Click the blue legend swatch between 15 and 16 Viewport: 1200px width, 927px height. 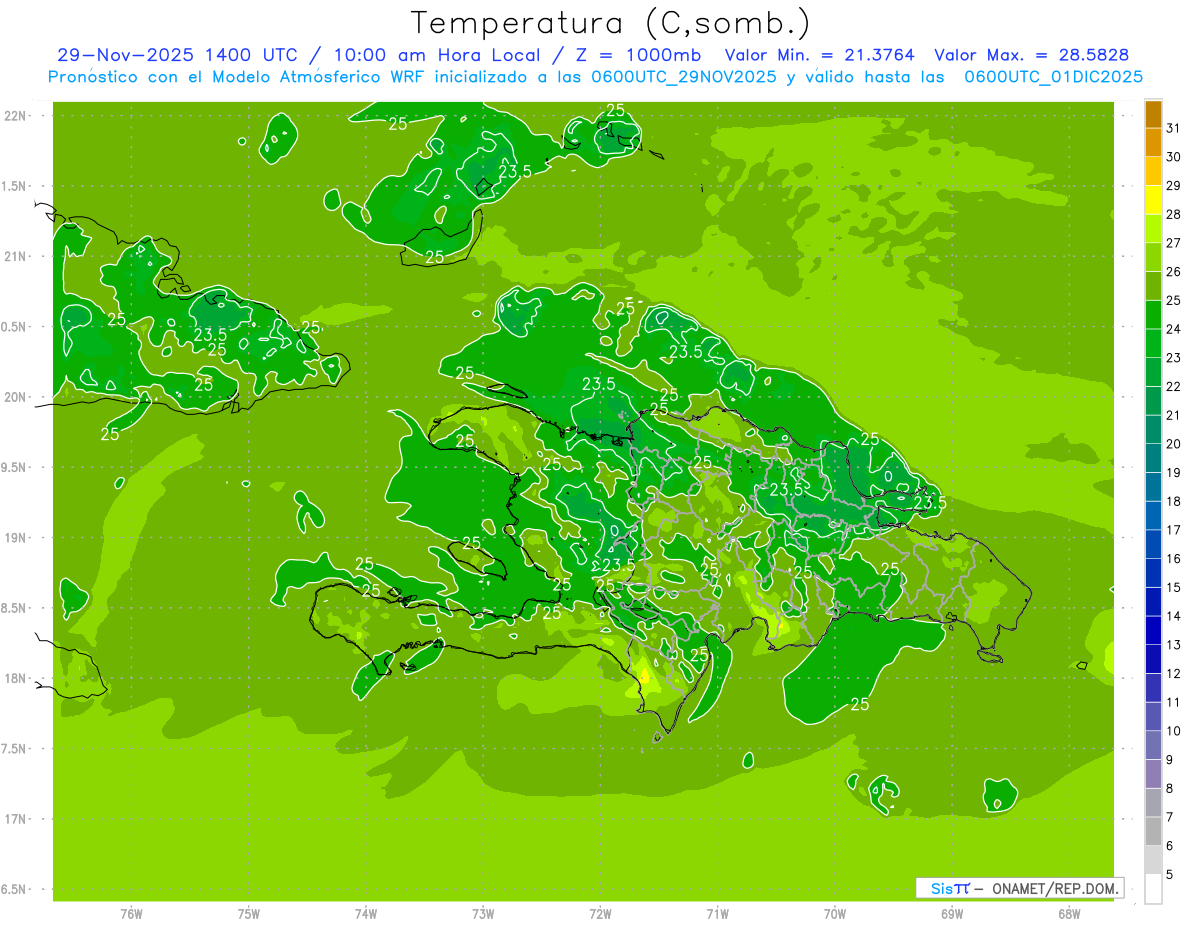(1153, 573)
